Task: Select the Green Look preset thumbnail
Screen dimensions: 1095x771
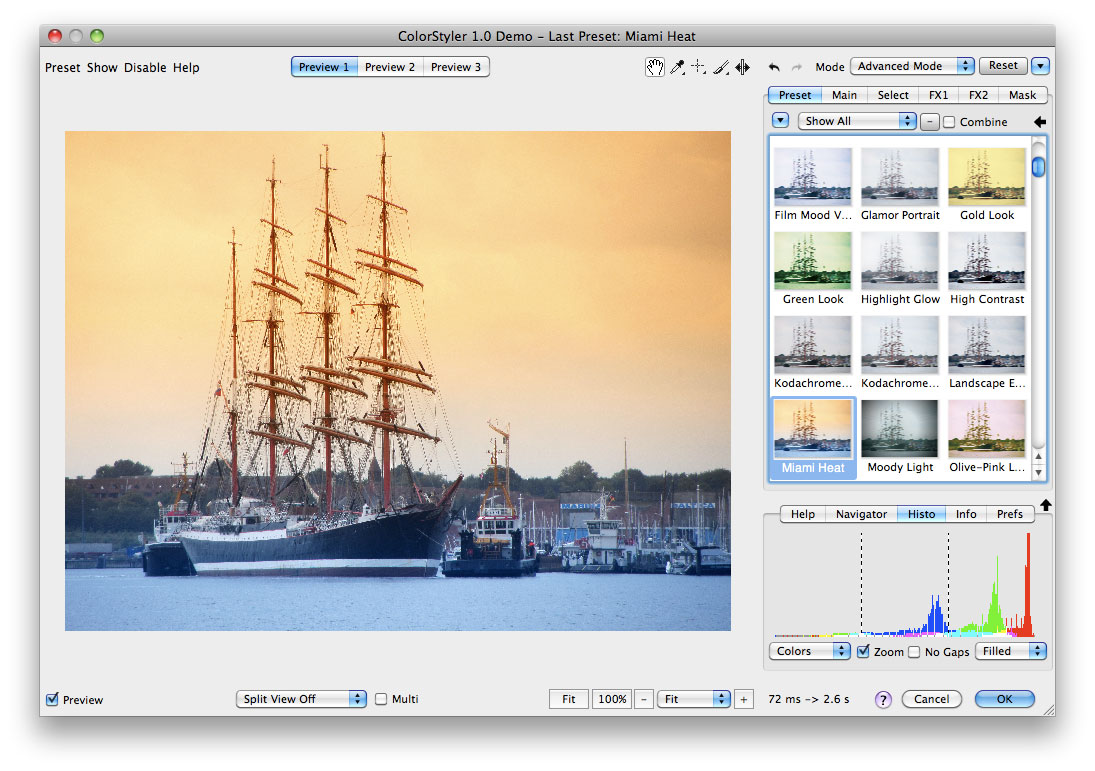Action: tap(813, 260)
